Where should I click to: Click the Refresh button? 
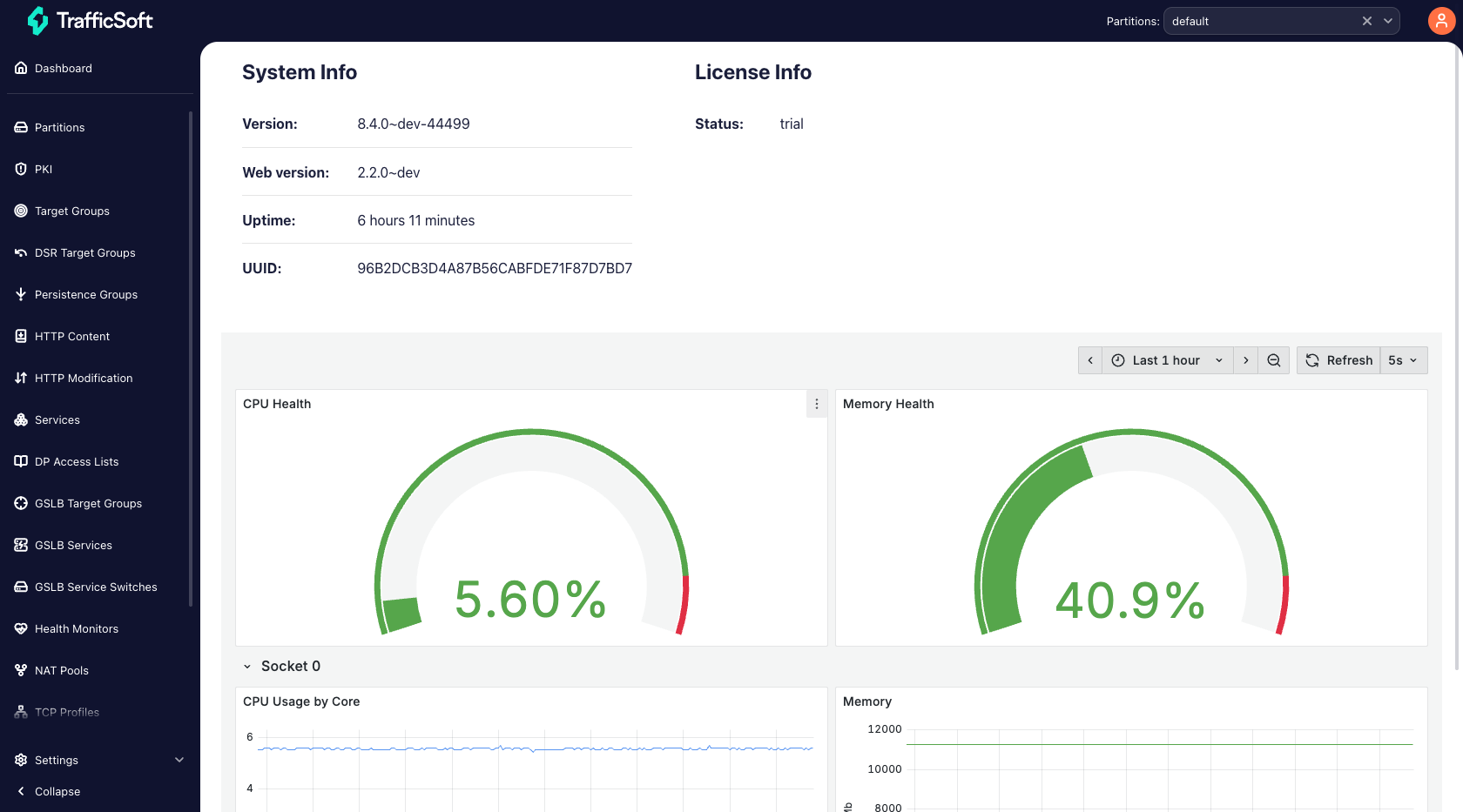coord(1338,359)
